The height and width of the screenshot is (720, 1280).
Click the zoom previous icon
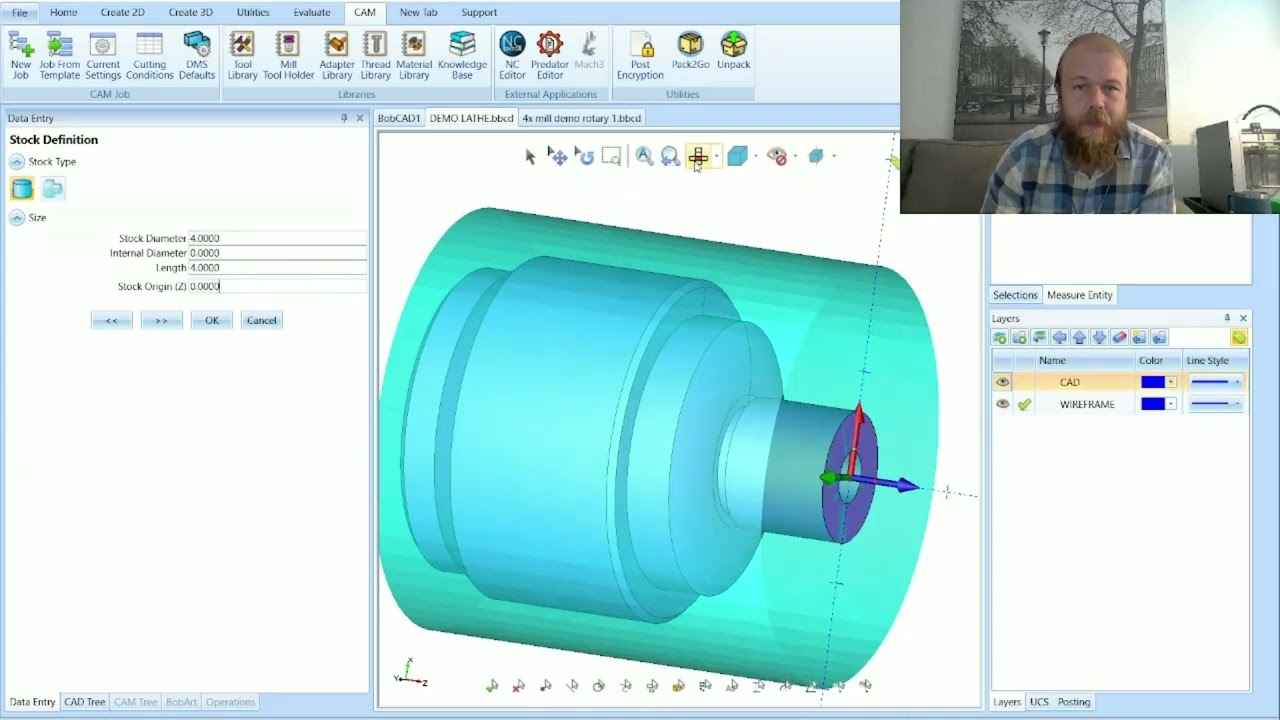[670, 156]
